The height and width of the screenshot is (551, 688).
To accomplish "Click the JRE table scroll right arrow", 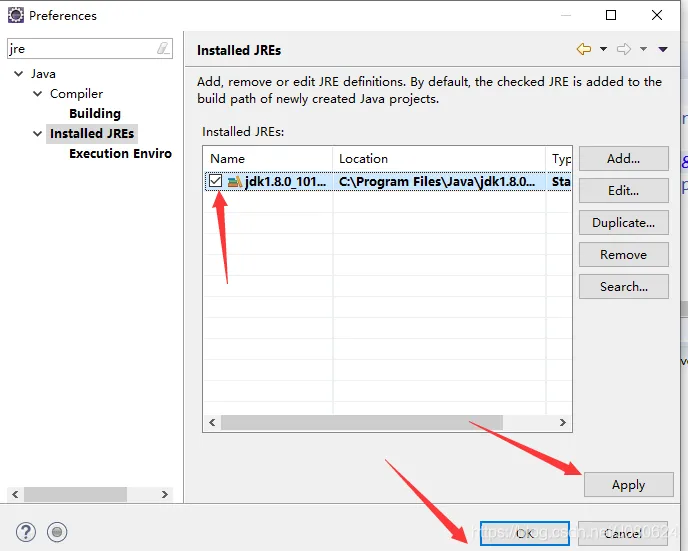I will [x=563, y=422].
